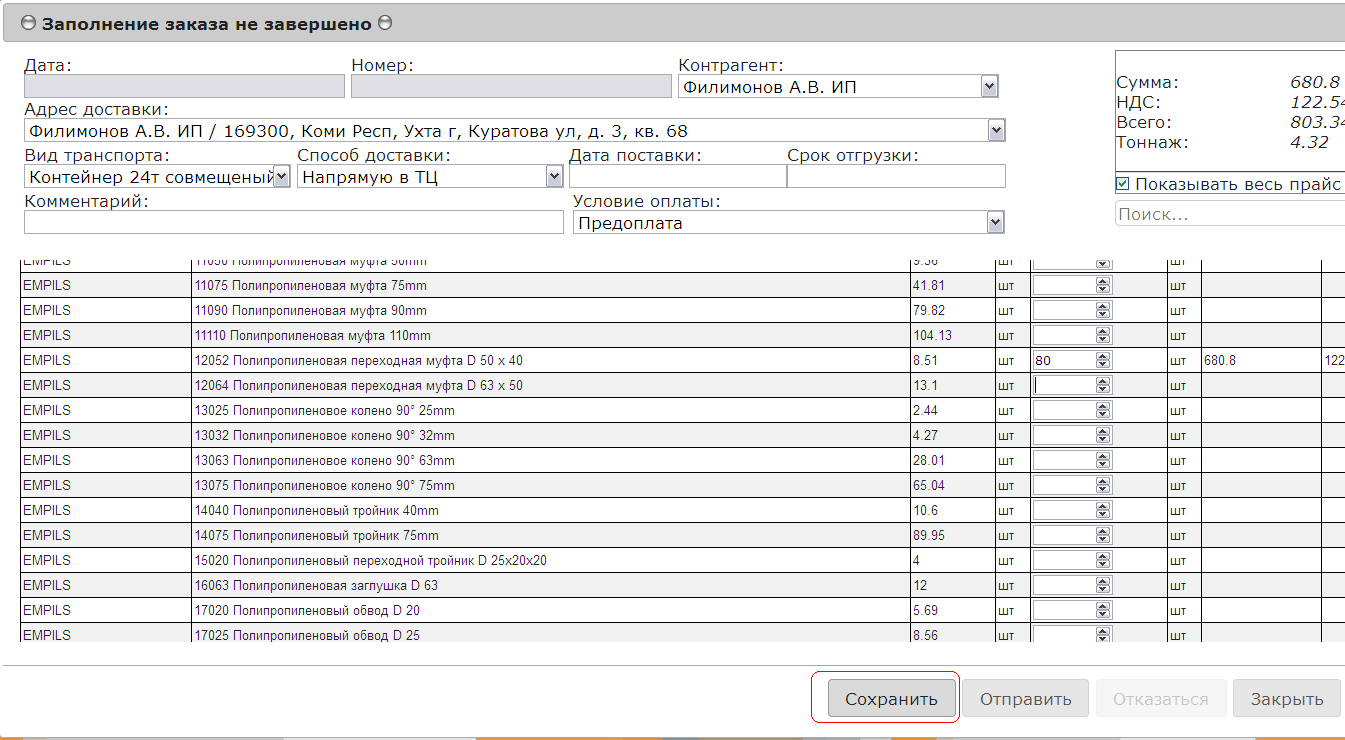Click the Поиск search field

[1228, 214]
